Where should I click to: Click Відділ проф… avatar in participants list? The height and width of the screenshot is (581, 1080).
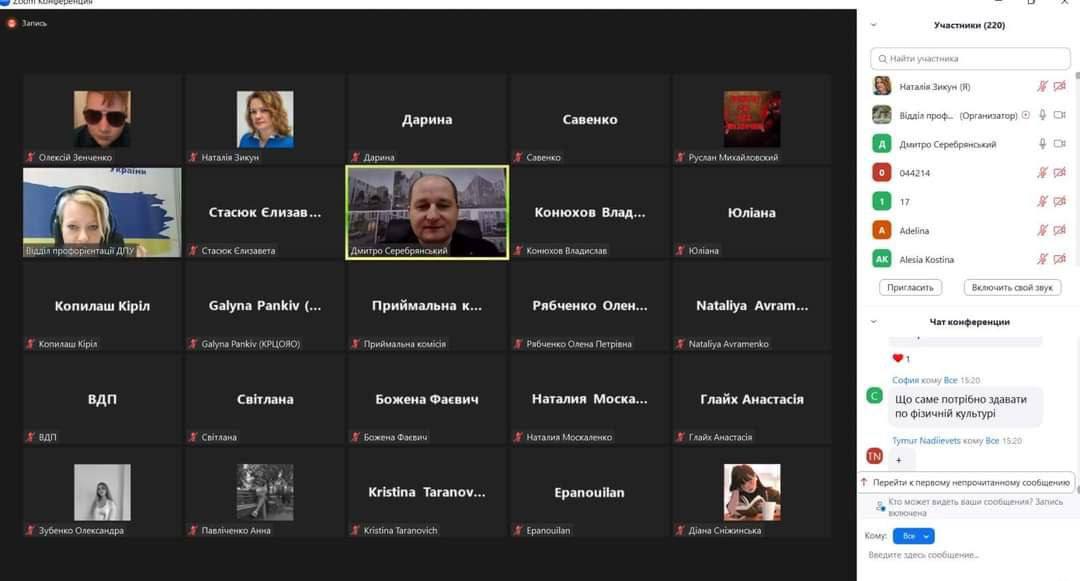point(882,115)
